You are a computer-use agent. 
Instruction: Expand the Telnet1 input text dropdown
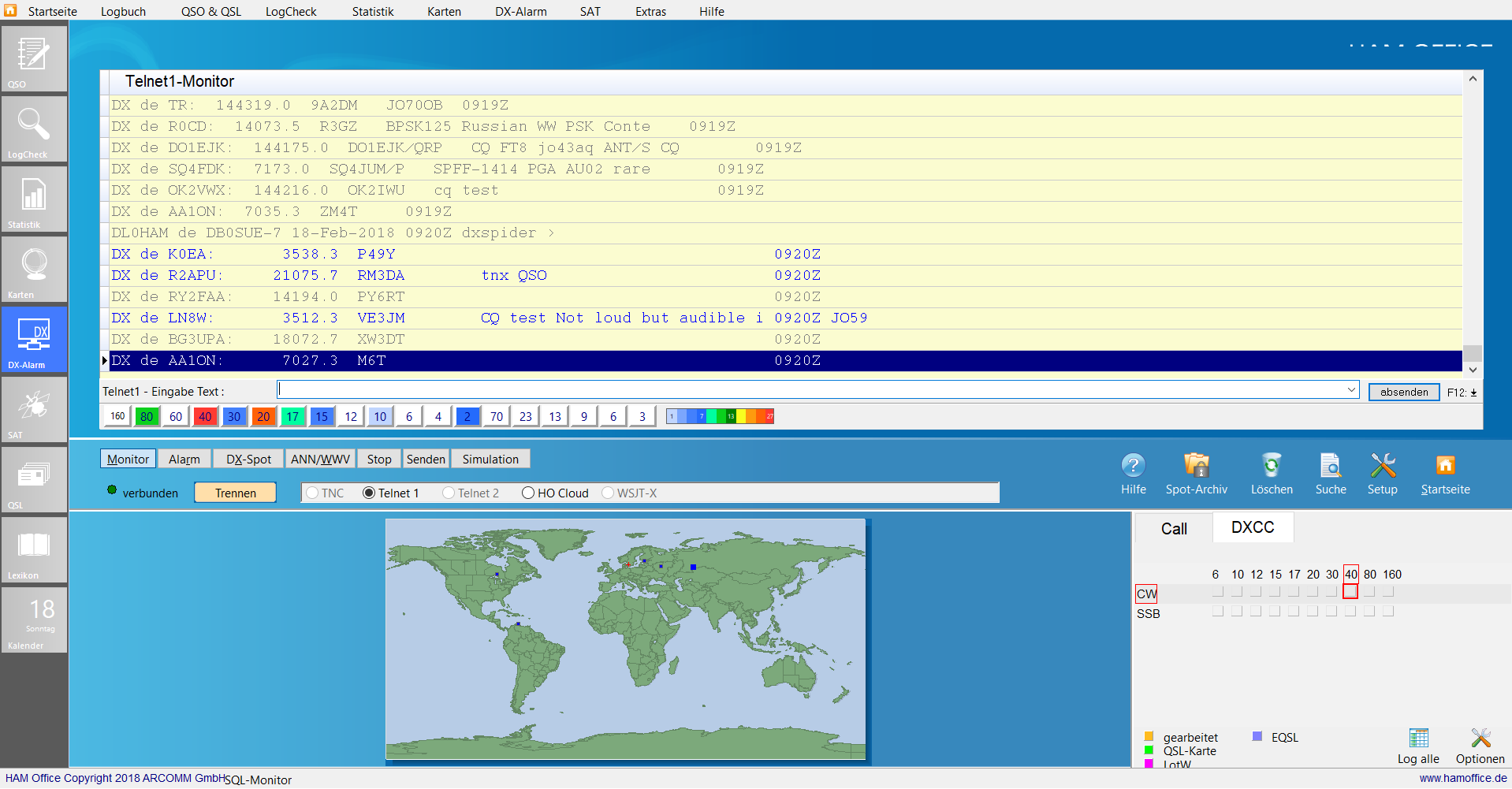(x=1351, y=390)
